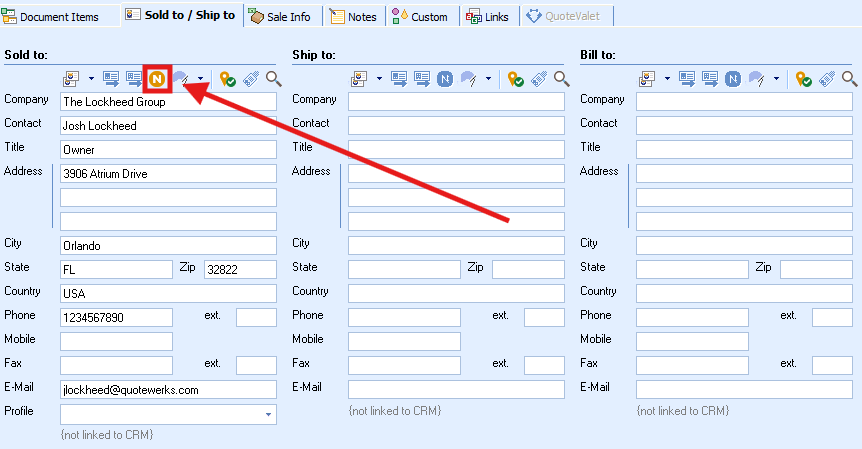Click the magnifier search icon in Bill to

849,79
